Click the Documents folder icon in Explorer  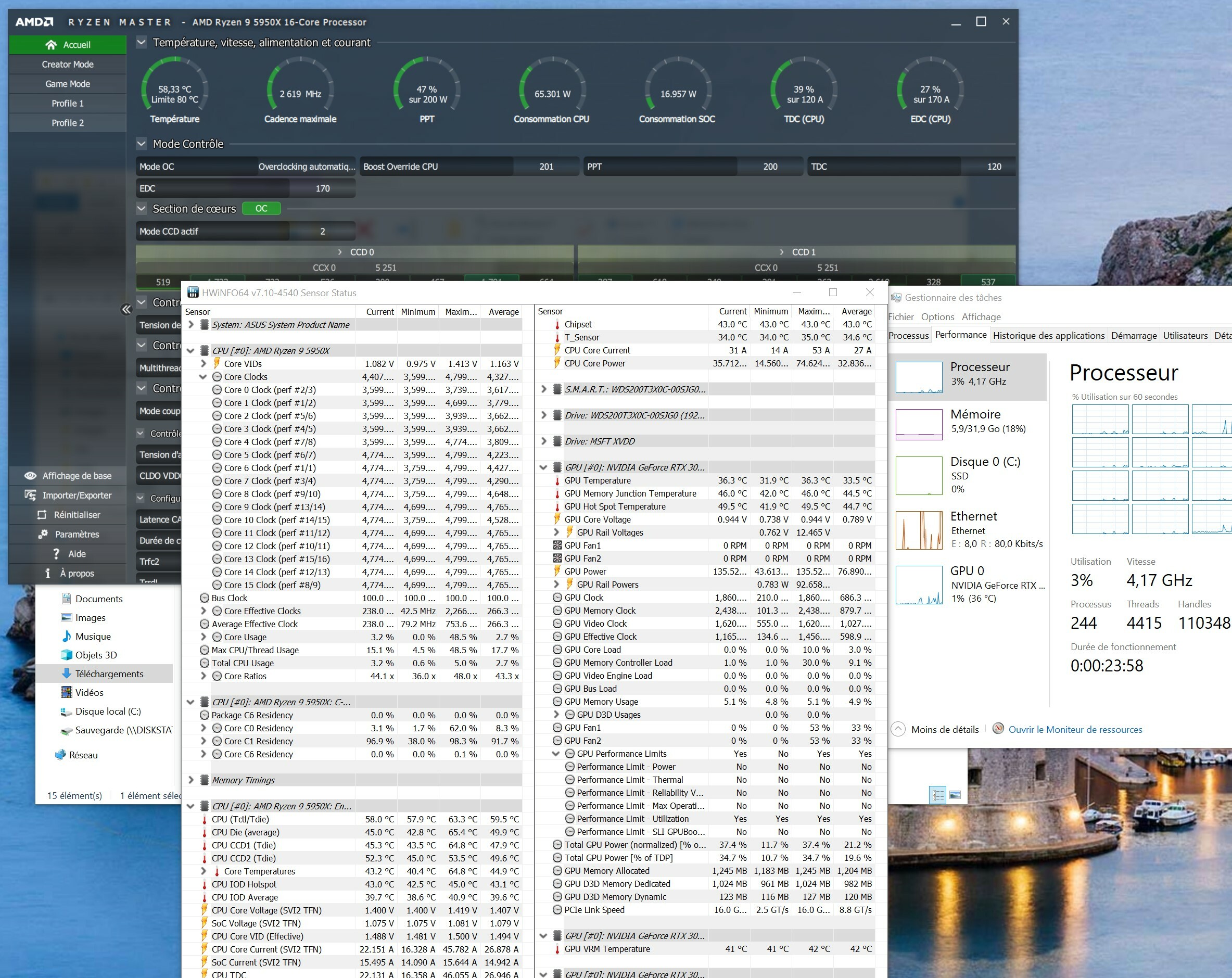coord(66,599)
